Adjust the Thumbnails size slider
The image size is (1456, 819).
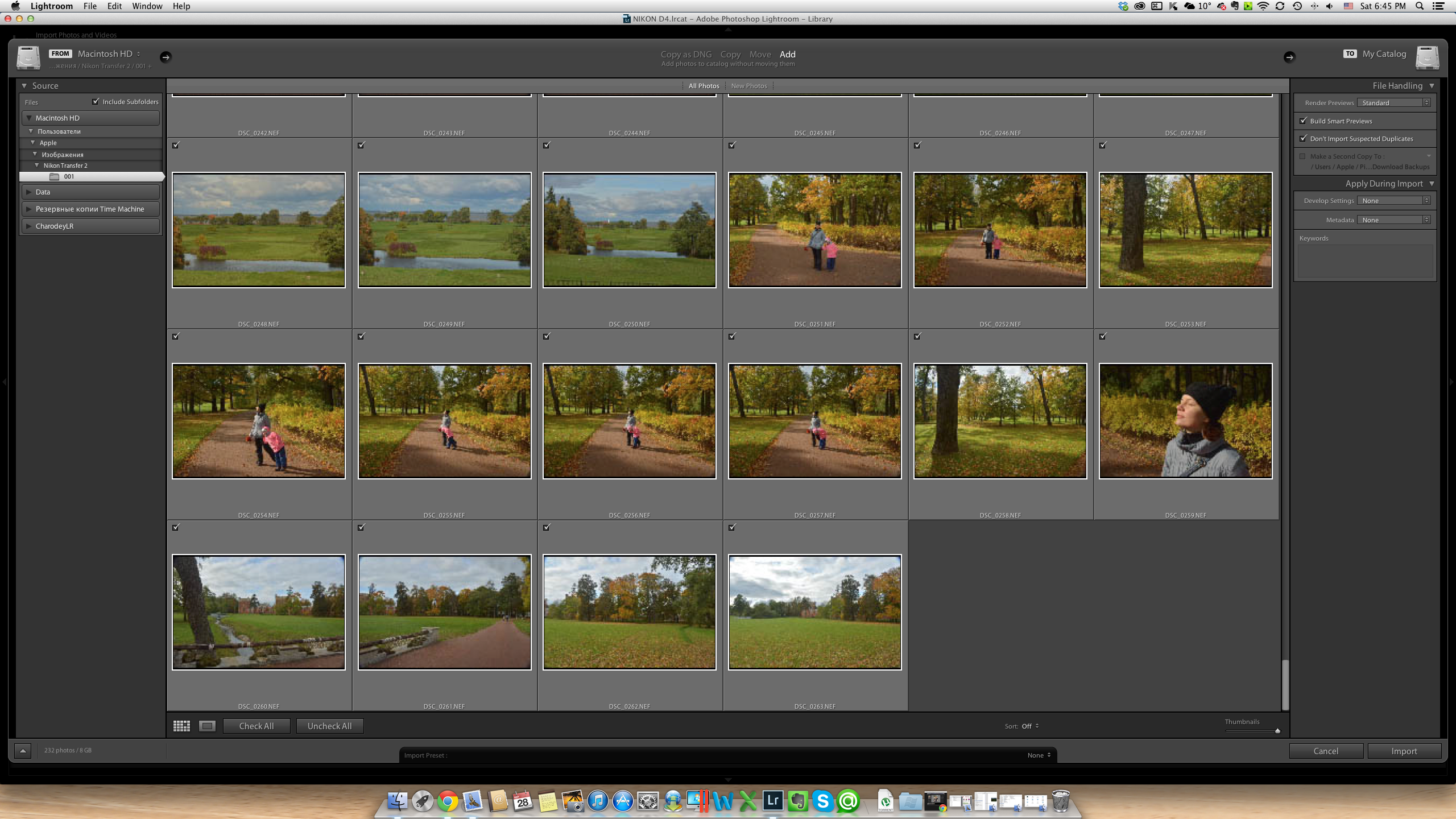click(x=1277, y=731)
